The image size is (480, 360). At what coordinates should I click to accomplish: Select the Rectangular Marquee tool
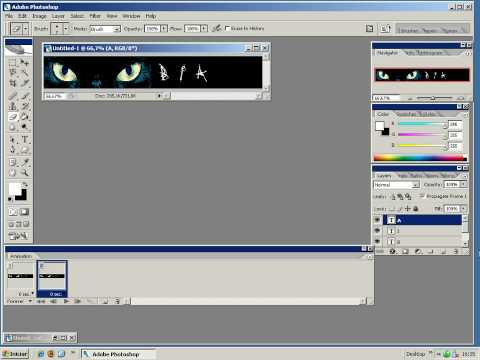[13, 62]
